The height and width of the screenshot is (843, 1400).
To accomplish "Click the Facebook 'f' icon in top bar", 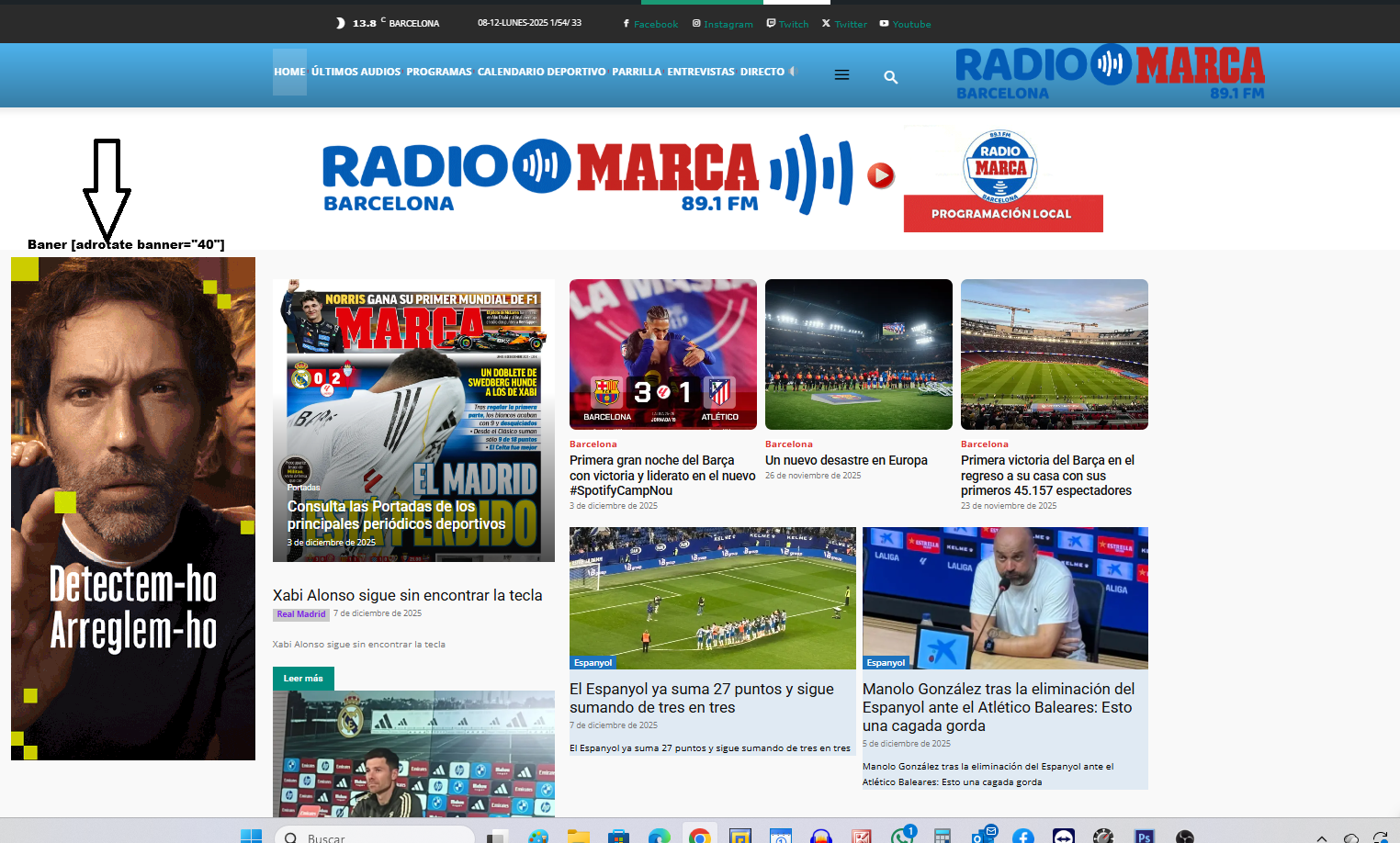I will click(626, 24).
